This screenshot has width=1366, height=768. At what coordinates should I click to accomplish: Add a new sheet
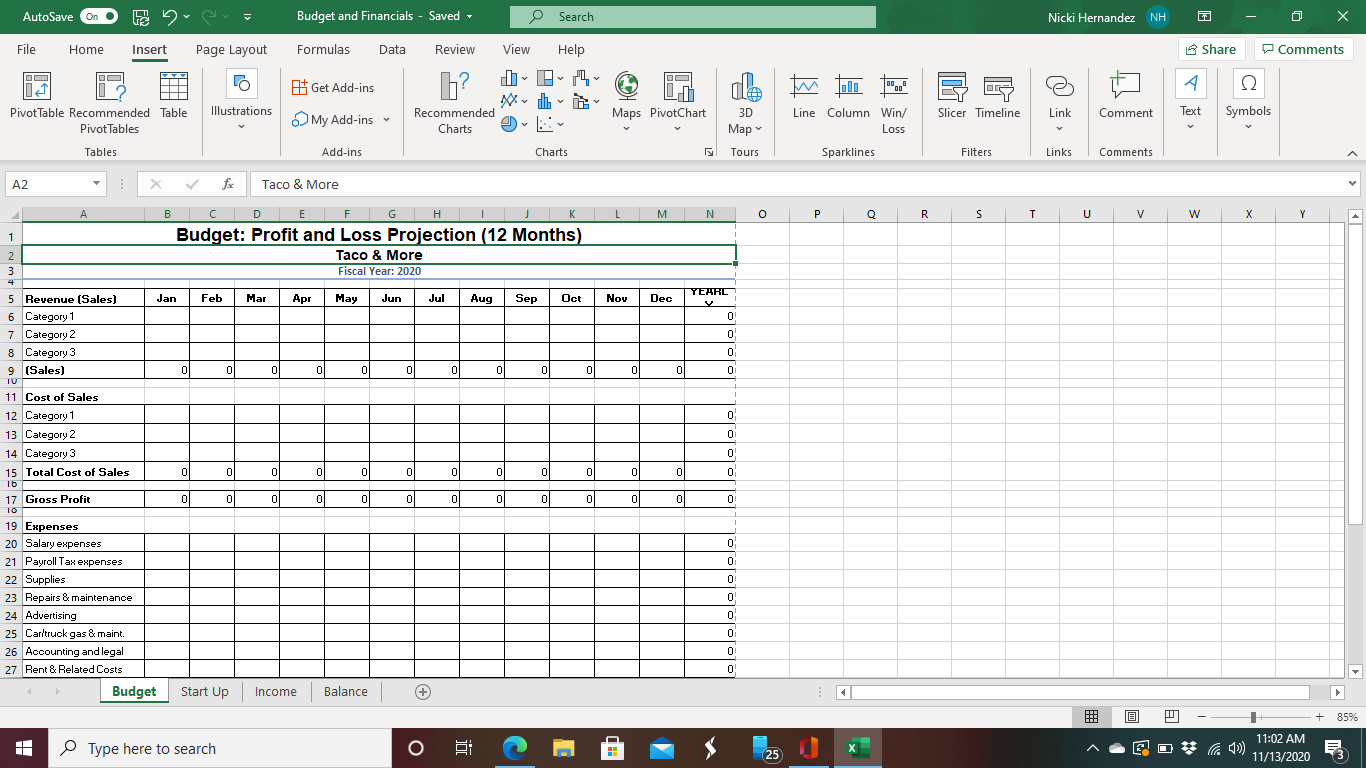point(423,692)
